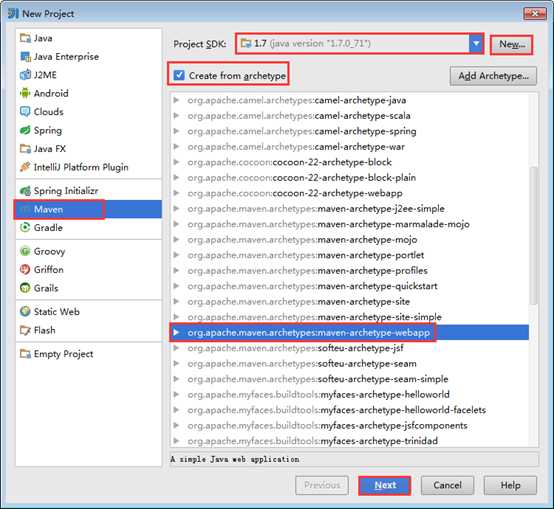This screenshot has width=554, height=509.
Task: Select softeu-archetype-seam-simple row
Action: pos(350,379)
